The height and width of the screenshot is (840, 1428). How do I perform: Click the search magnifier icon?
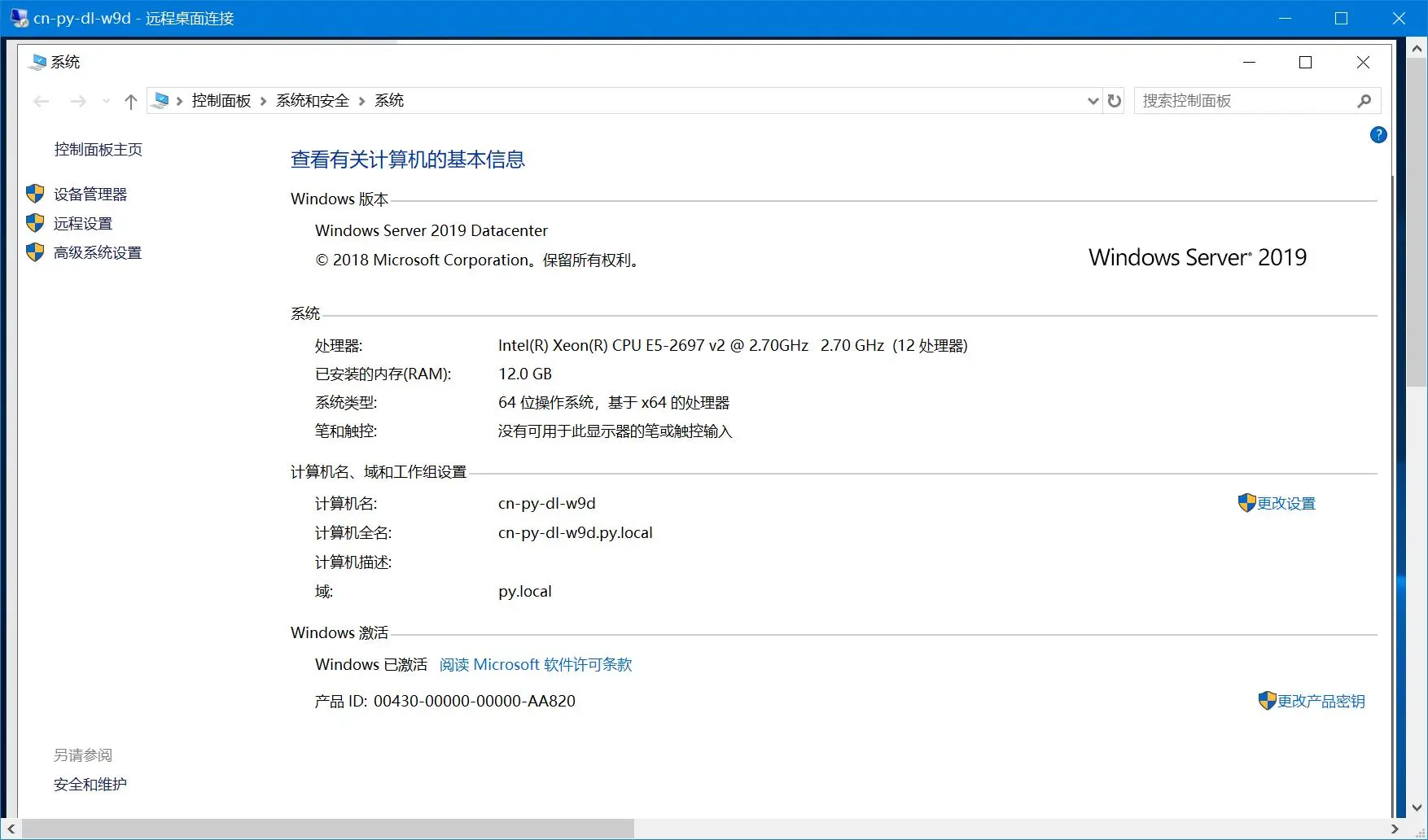[x=1364, y=101]
